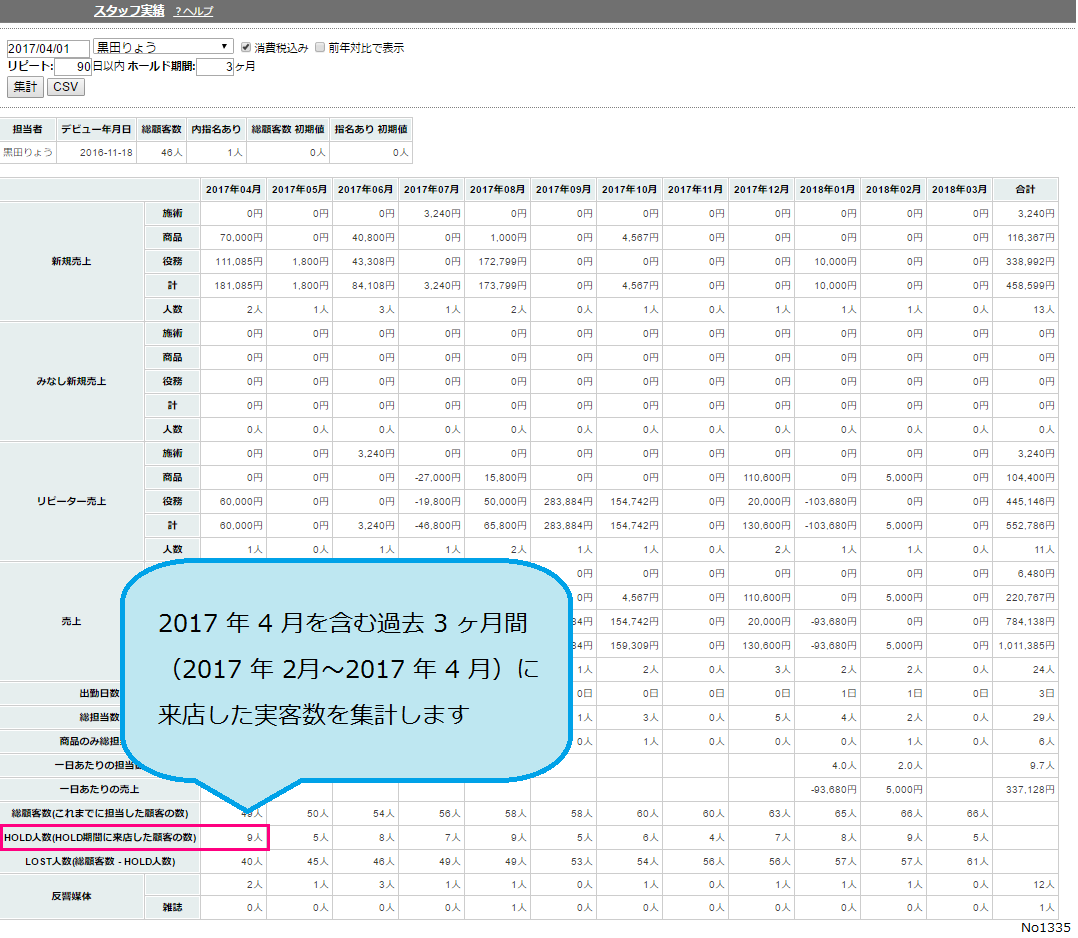Screen dimensions: 1078x938
Task: Click the 9人 HOLD cell for 2017年04月
Action: point(254,837)
